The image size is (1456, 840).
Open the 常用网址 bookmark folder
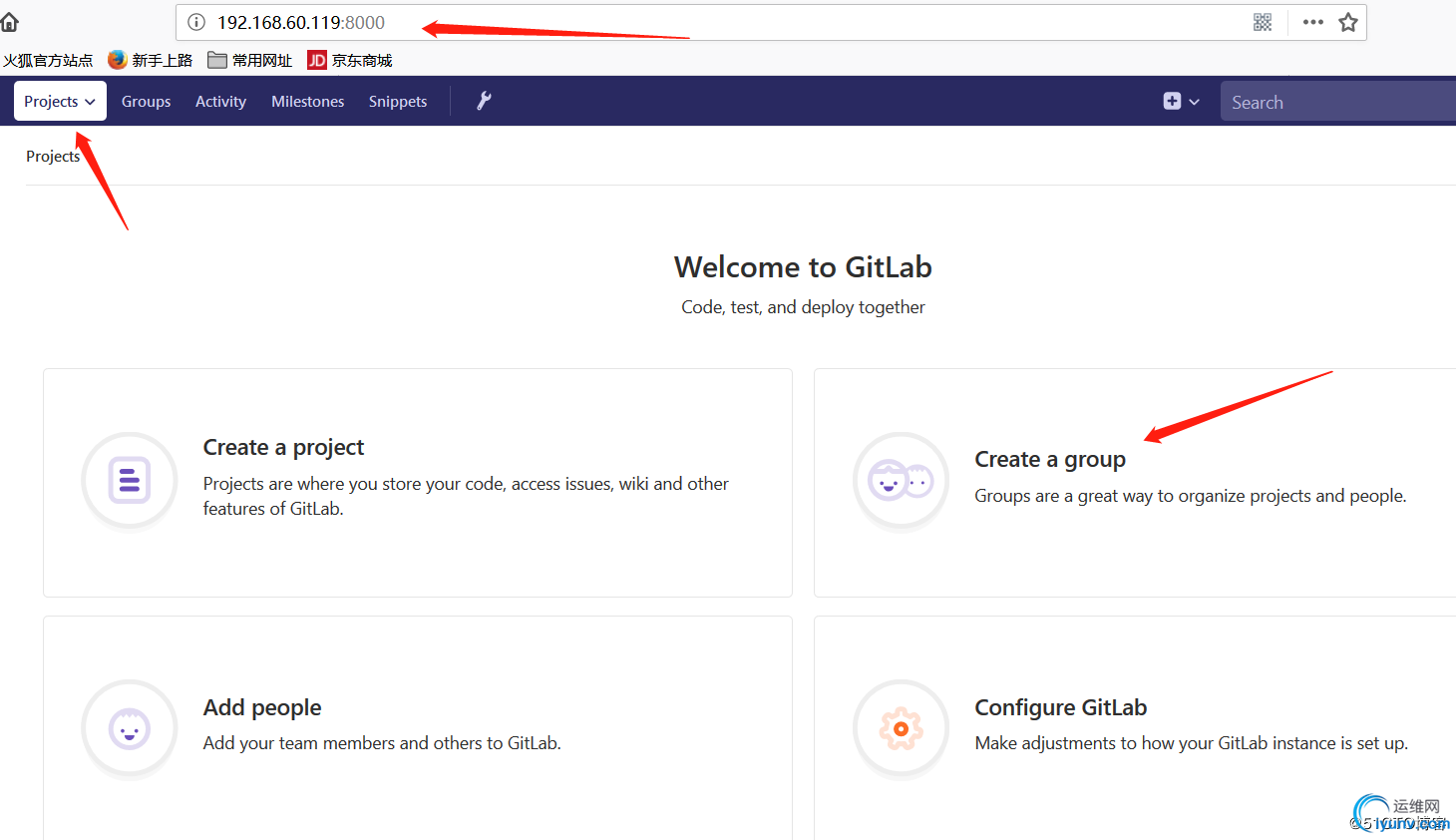click(x=250, y=60)
